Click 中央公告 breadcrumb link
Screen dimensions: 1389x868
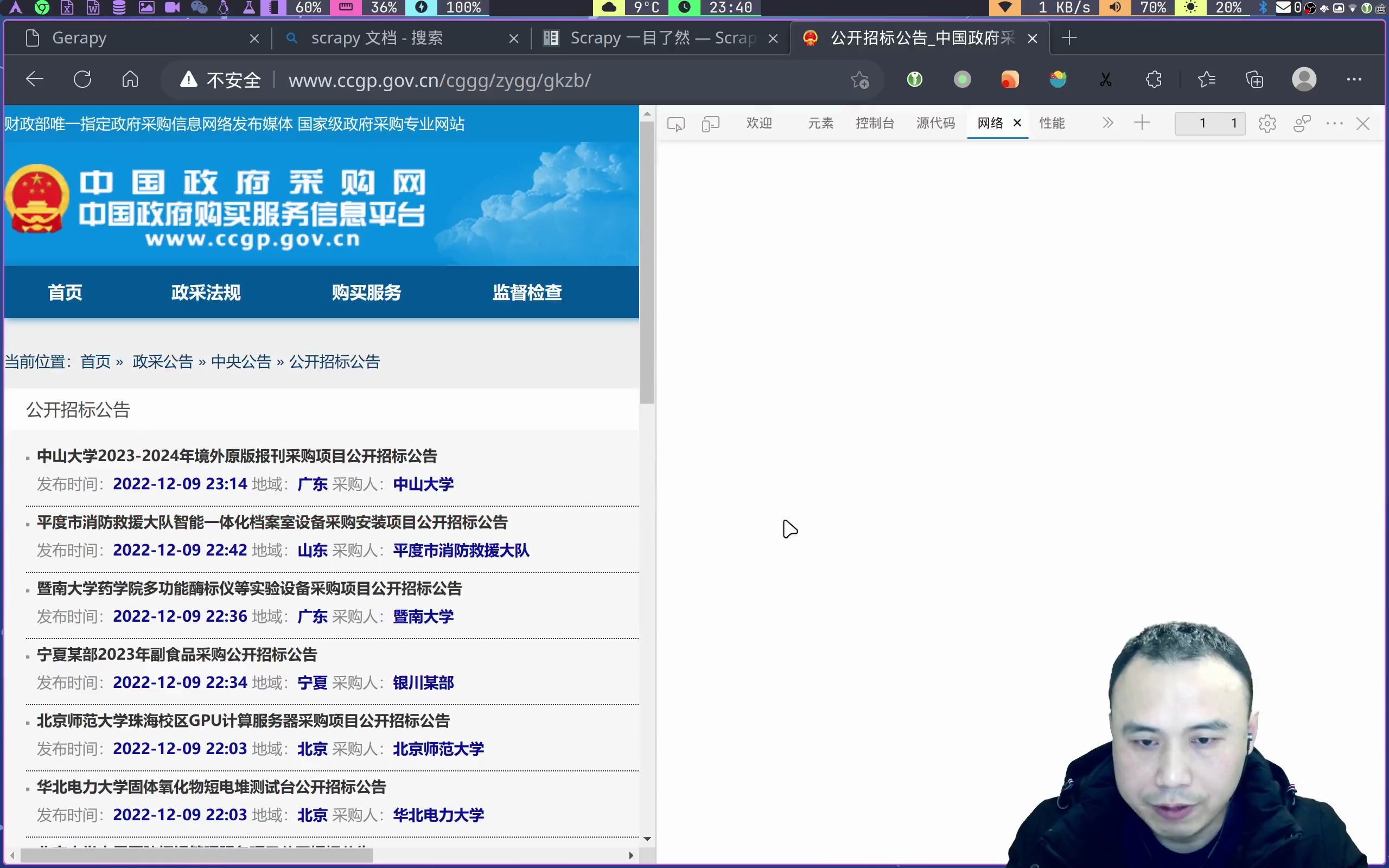(241, 362)
